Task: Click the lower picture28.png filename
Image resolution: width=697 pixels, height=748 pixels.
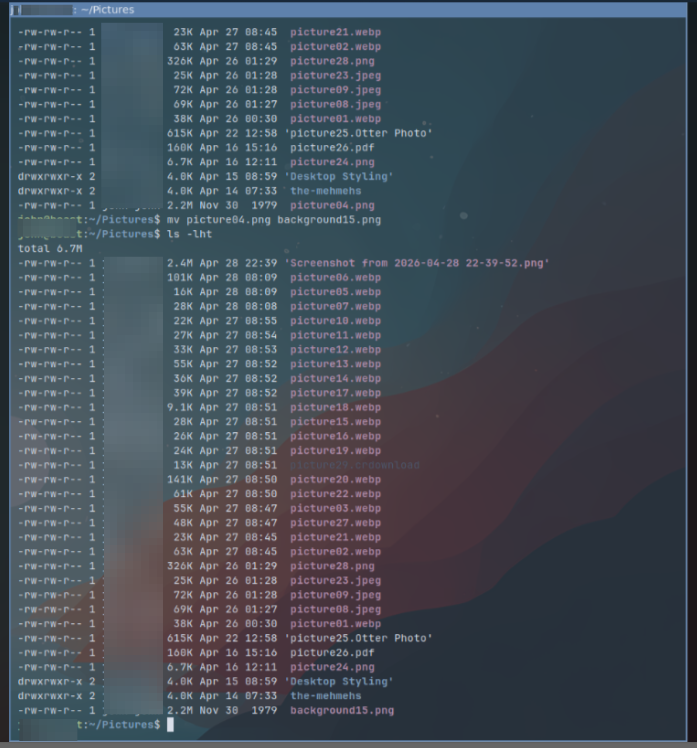Action: point(332,566)
